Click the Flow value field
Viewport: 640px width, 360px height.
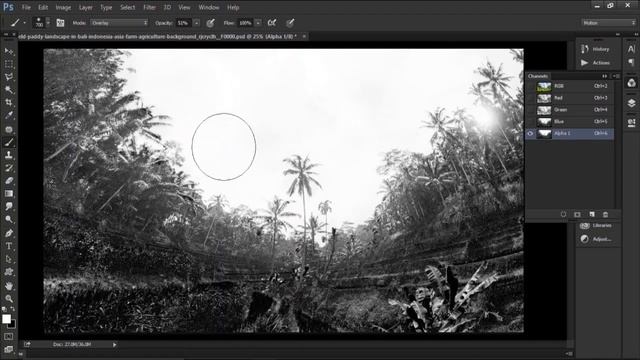(x=245, y=23)
